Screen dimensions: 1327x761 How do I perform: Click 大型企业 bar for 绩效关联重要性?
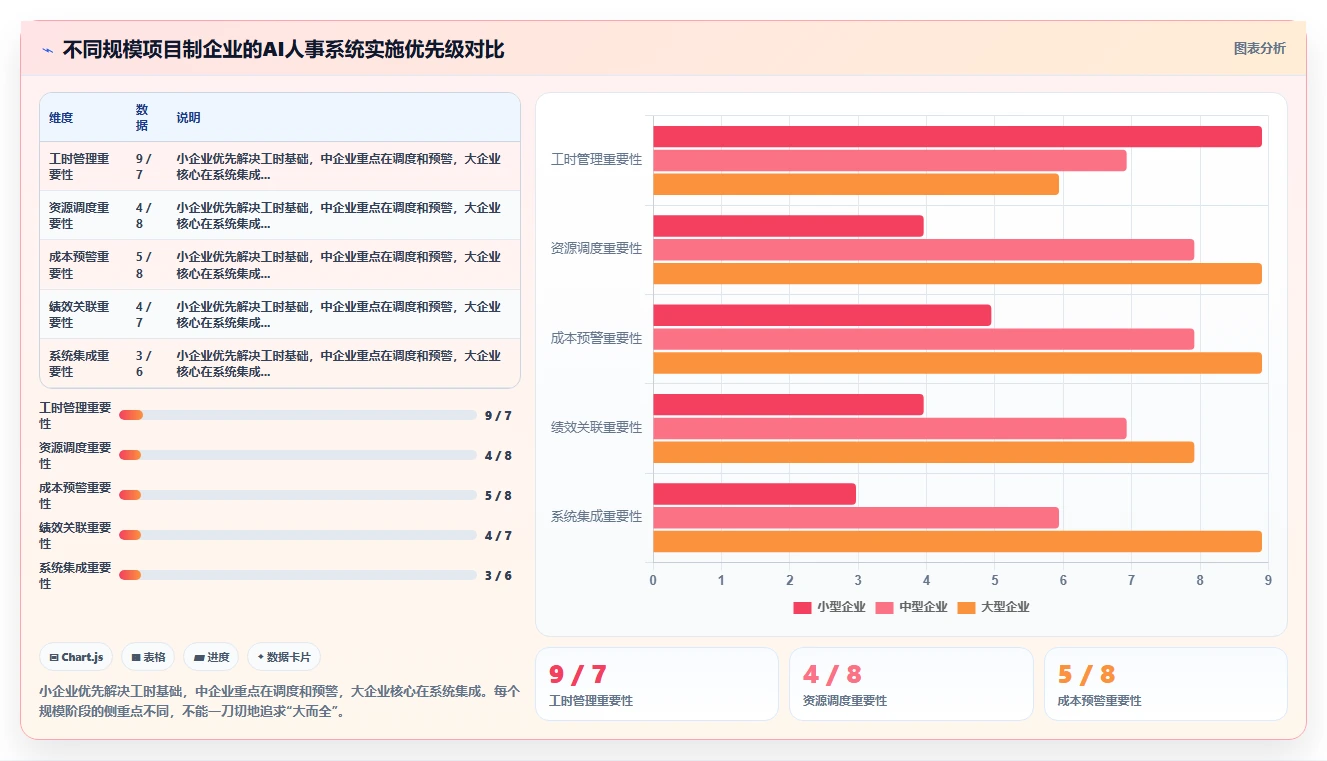click(x=923, y=452)
